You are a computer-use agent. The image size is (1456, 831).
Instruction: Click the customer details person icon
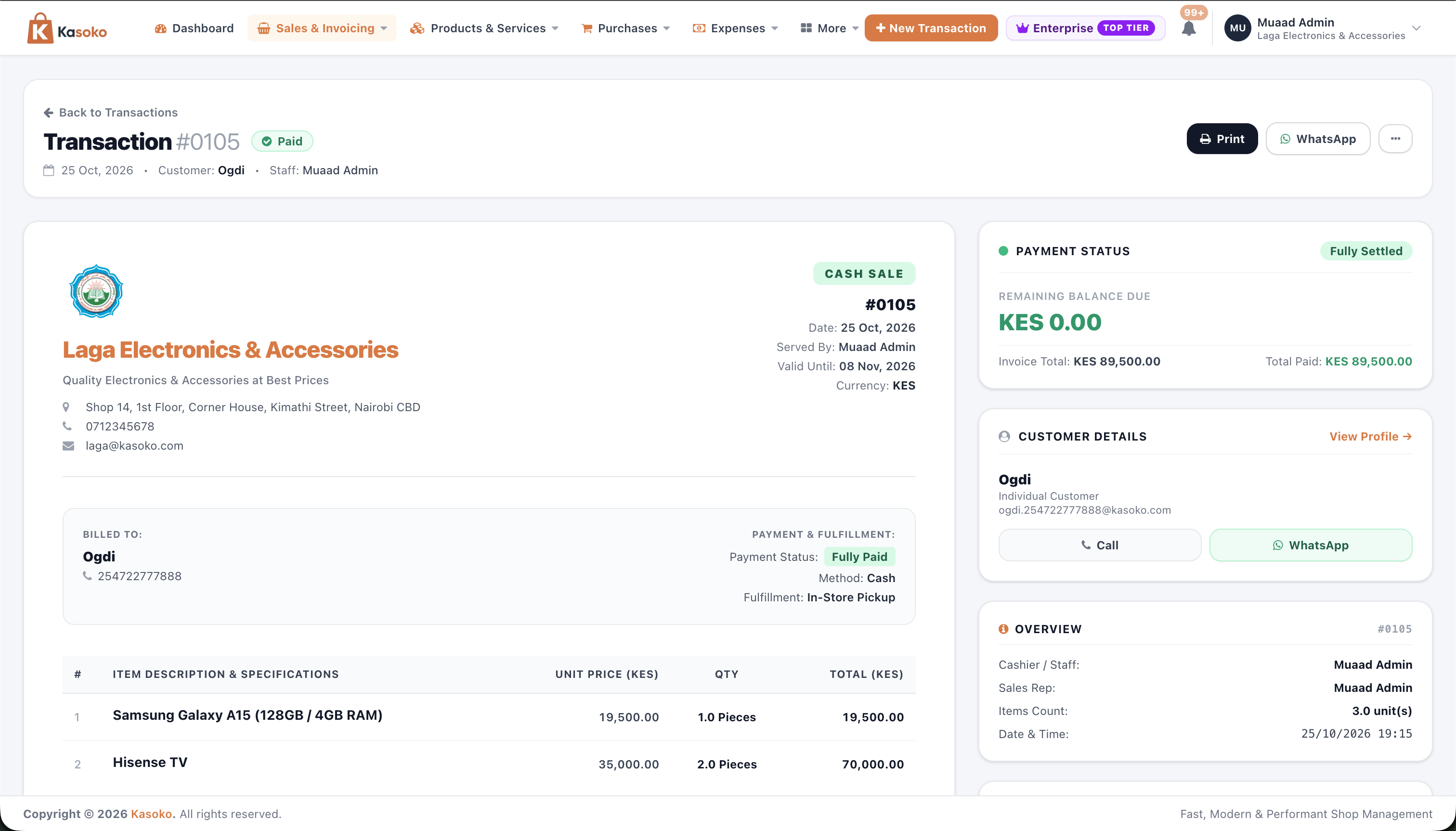click(x=1004, y=437)
